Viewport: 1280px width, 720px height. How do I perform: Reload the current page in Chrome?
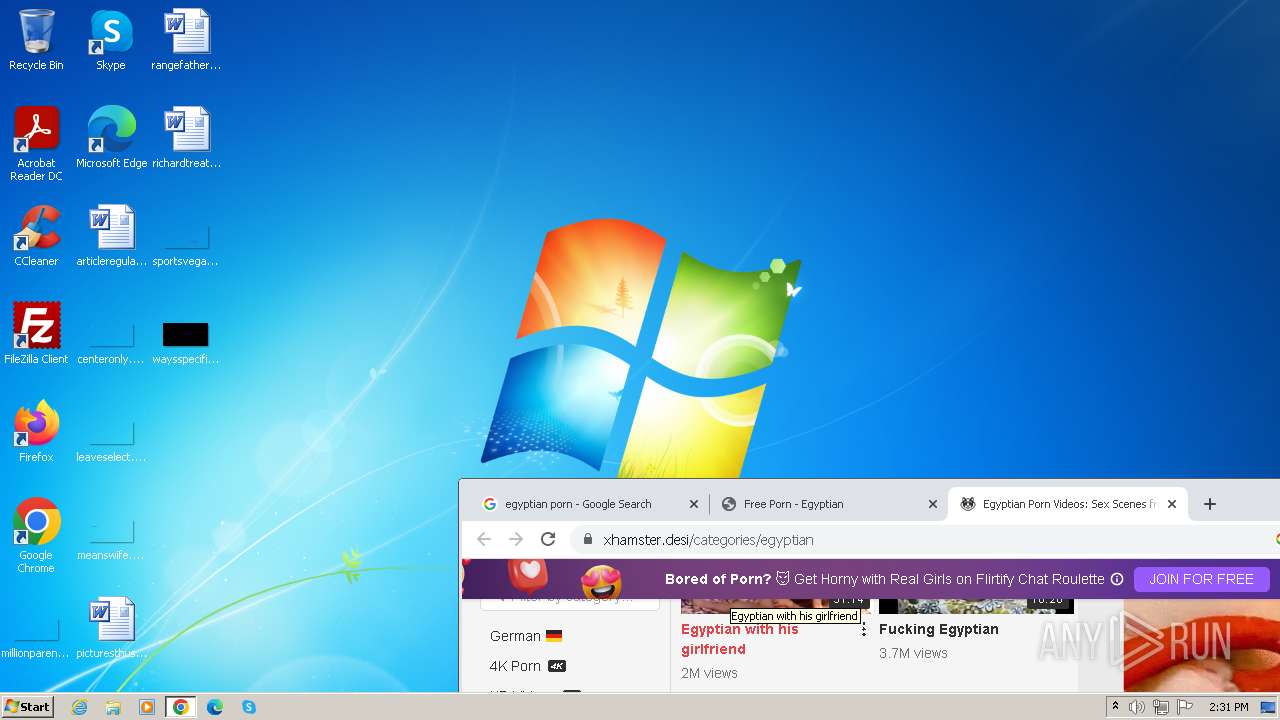[548, 539]
